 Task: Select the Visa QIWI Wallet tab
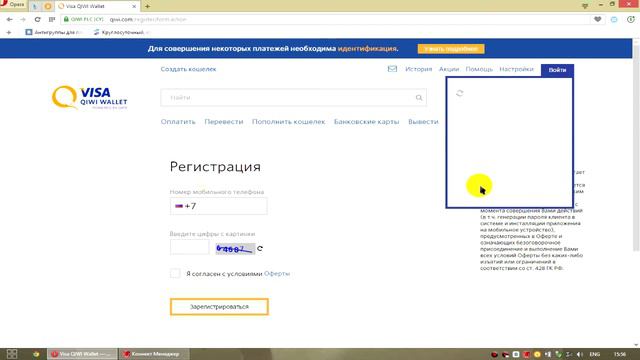97,6
